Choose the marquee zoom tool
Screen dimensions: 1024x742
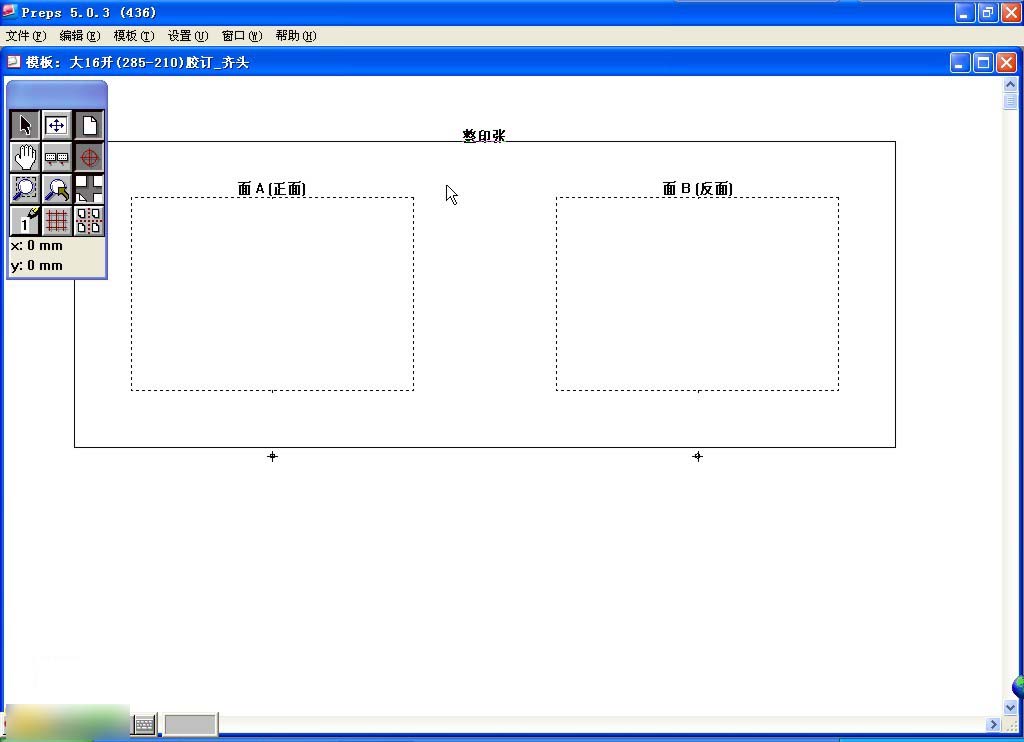tap(25, 189)
